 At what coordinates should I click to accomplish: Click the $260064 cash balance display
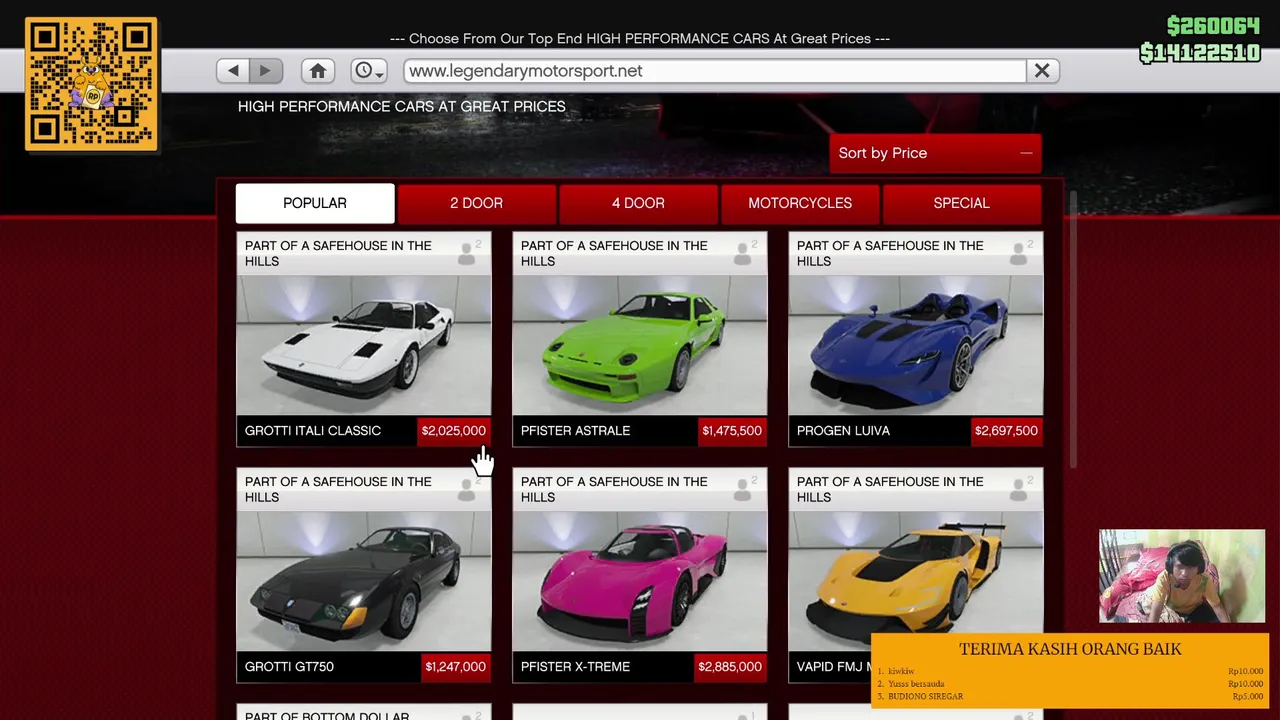[1213, 26]
